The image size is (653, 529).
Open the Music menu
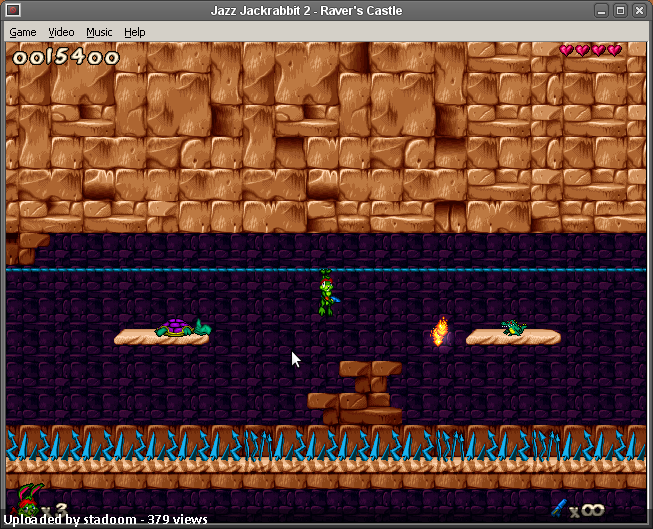(99, 32)
